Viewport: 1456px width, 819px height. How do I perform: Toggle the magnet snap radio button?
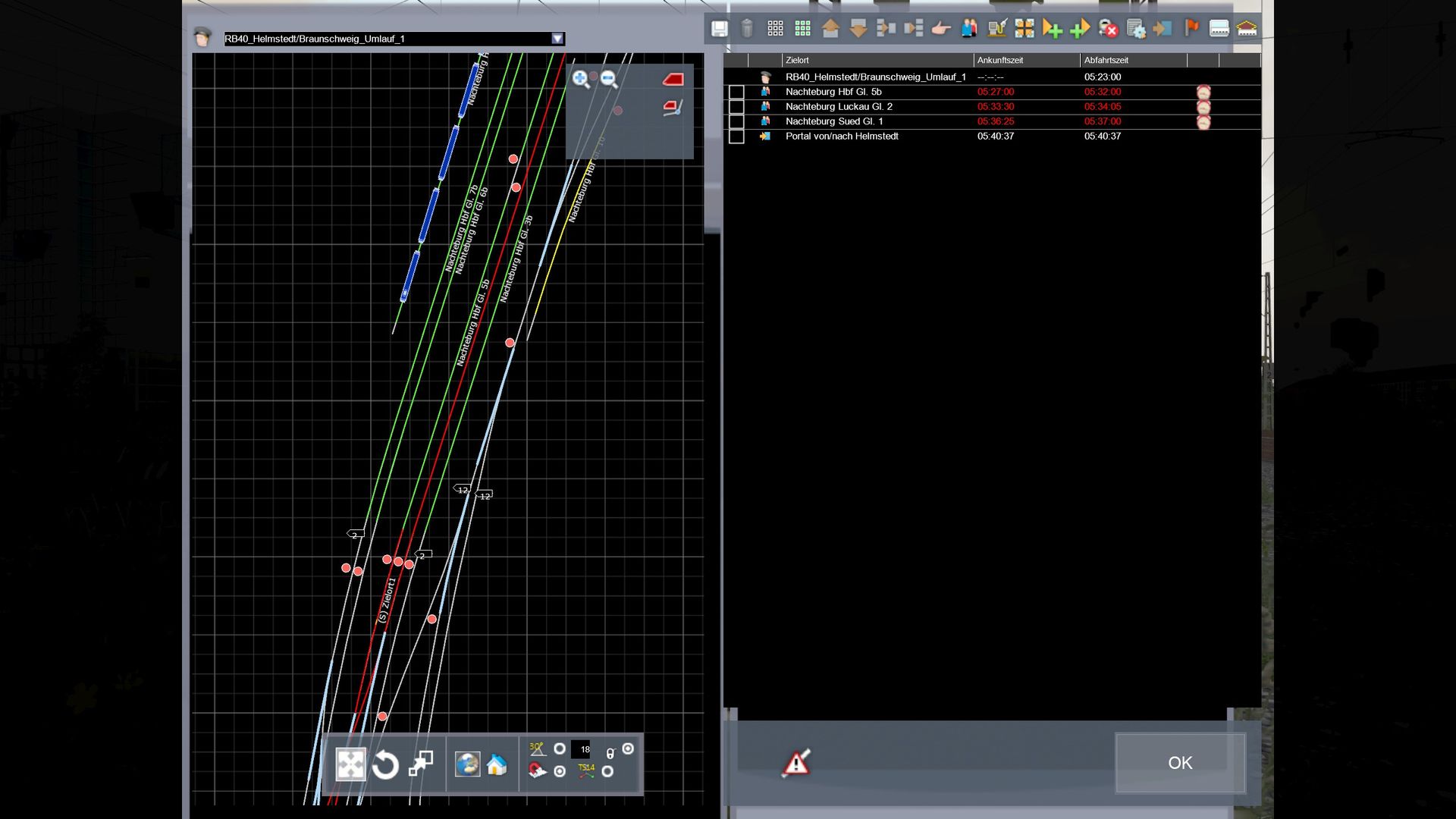click(x=560, y=771)
